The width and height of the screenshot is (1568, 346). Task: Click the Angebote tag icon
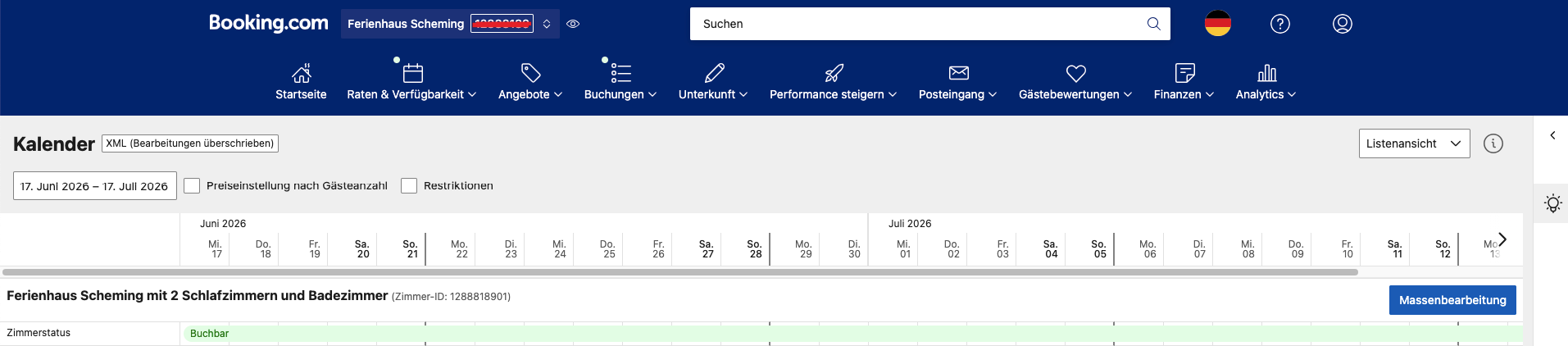pos(530,73)
